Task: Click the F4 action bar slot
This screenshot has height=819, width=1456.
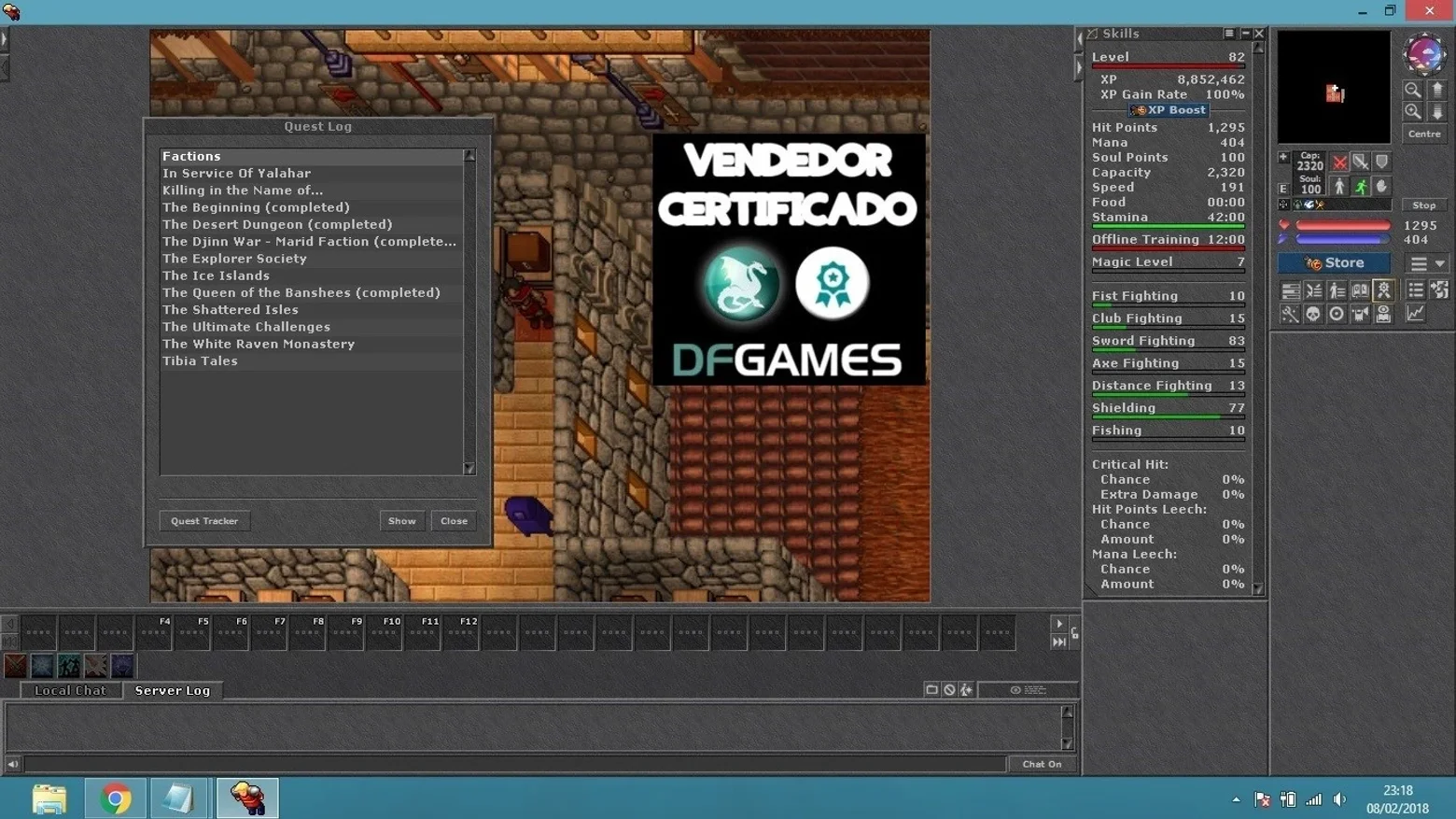Action: click(154, 632)
